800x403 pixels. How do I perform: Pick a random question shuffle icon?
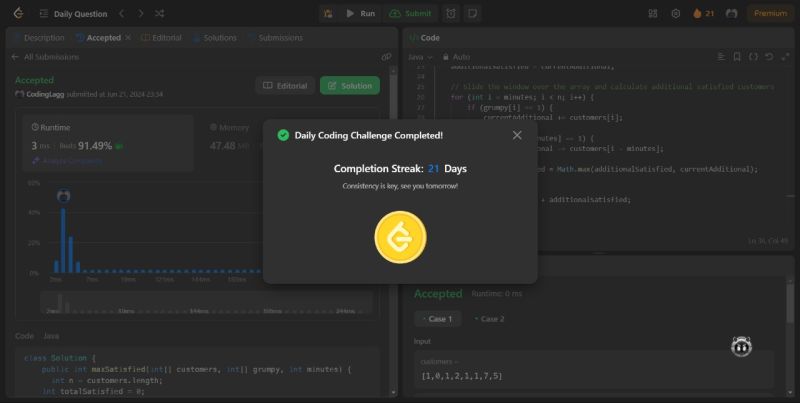(160, 14)
